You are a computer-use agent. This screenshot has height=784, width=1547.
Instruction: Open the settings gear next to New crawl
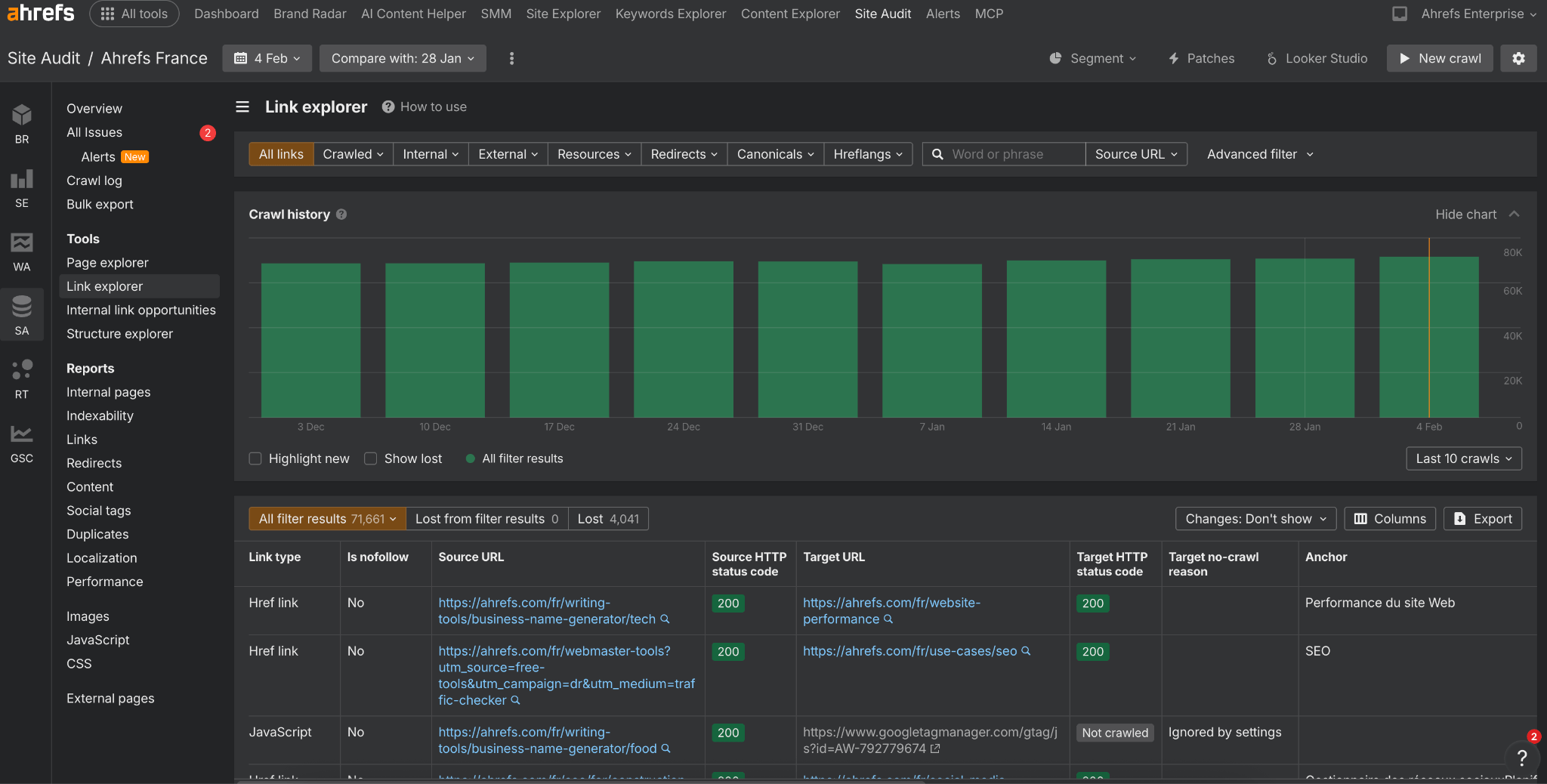pos(1518,58)
